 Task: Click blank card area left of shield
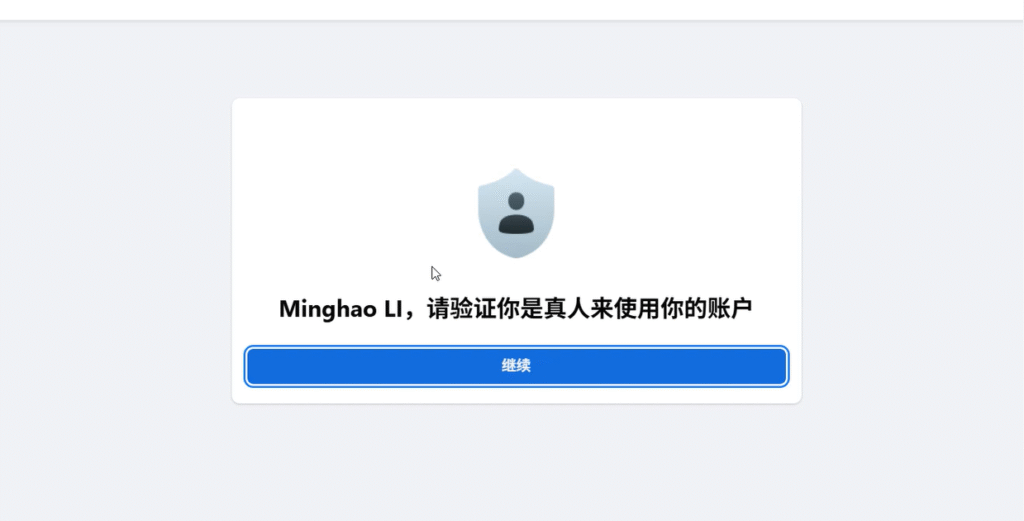coord(355,213)
